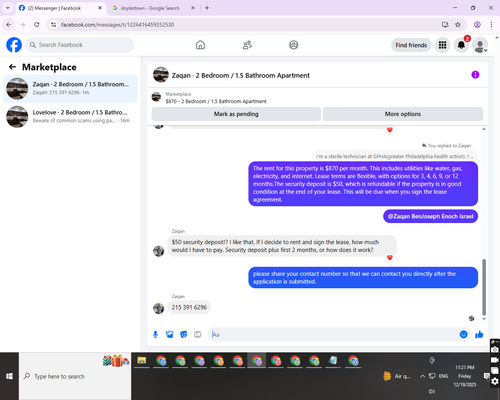
Task: Click the heart reaction under the $50 deposit message
Action: 390,257
